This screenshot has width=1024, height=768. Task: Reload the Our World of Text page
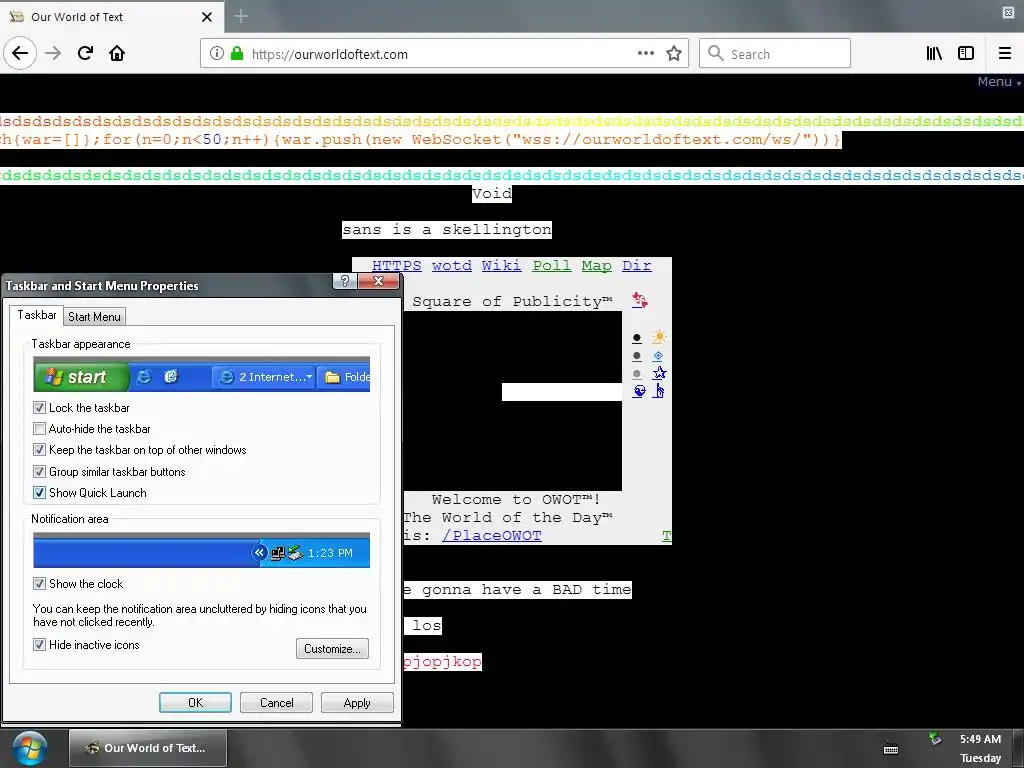(85, 53)
